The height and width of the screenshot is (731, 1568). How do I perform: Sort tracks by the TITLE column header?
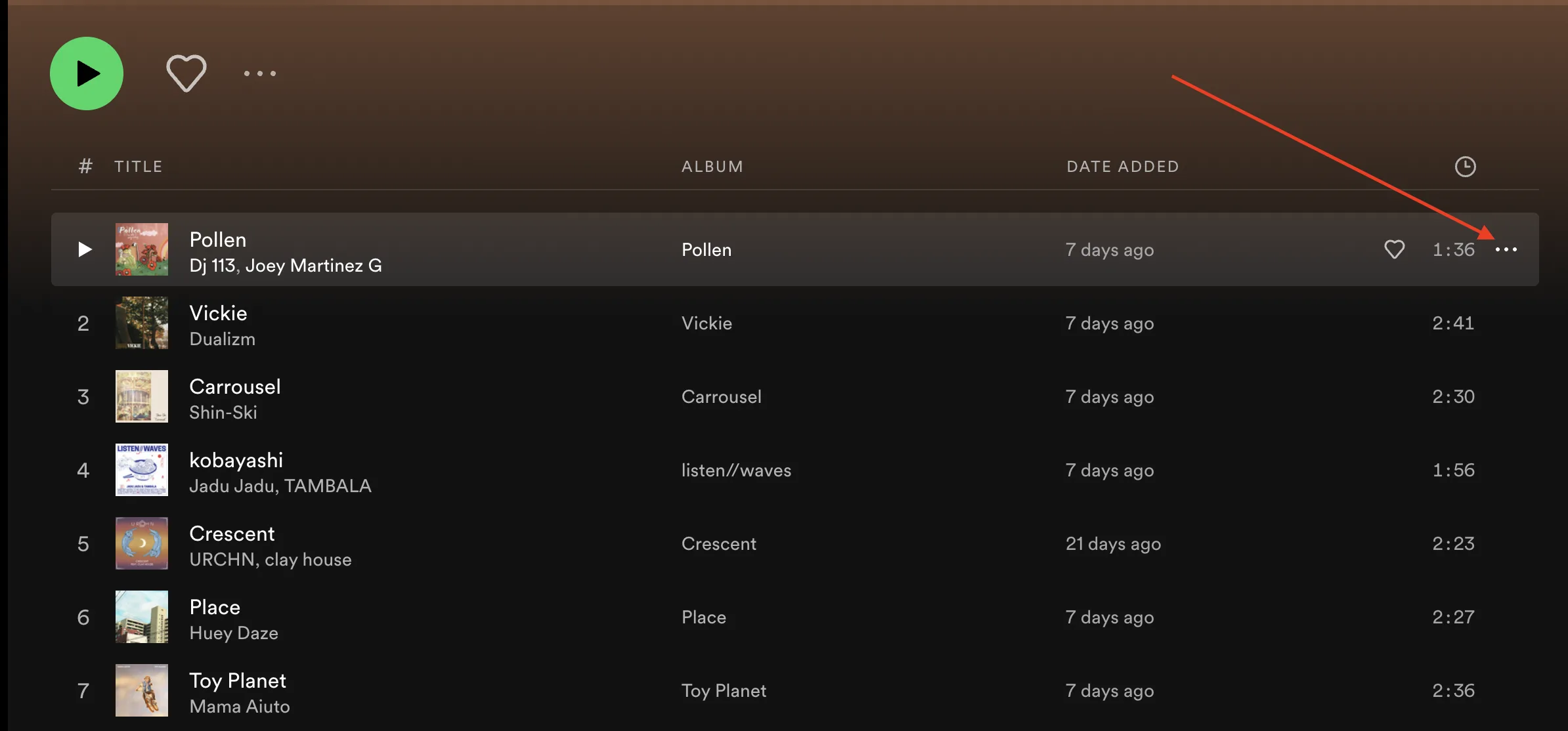click(x=138, y=167)
